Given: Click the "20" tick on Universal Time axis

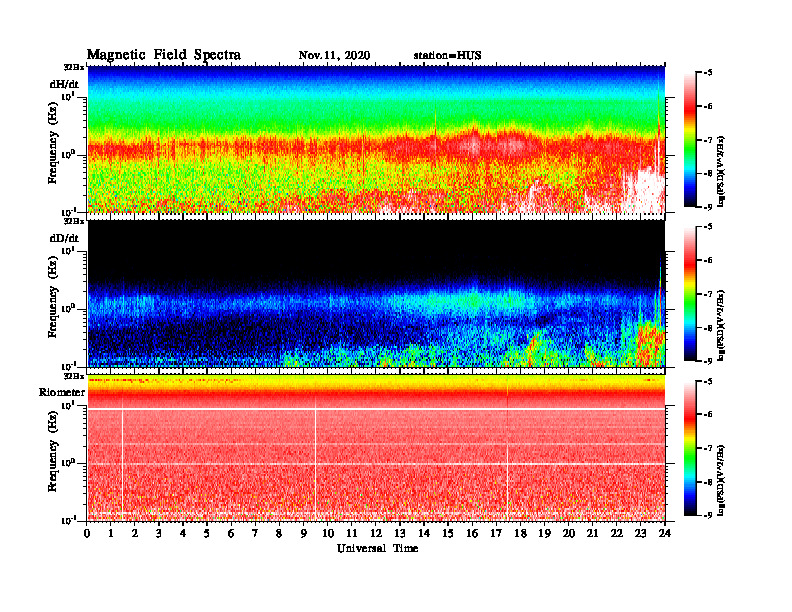Looking at the screenshot, I should point(569,534).
